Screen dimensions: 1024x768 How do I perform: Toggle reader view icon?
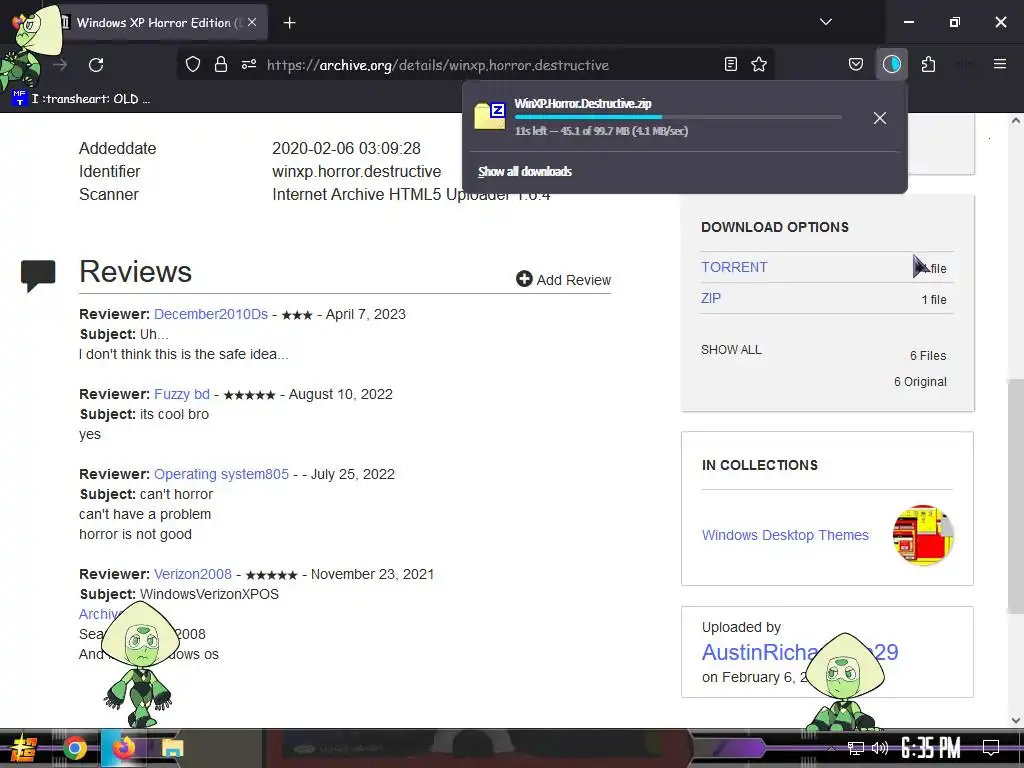click(731, 64)
